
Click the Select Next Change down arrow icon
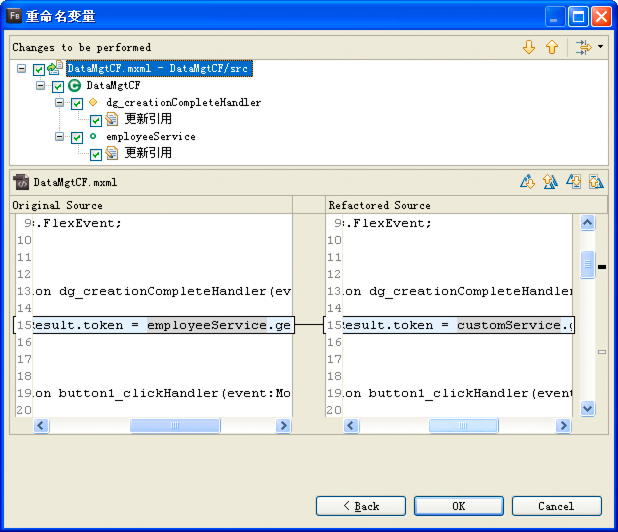529,47
